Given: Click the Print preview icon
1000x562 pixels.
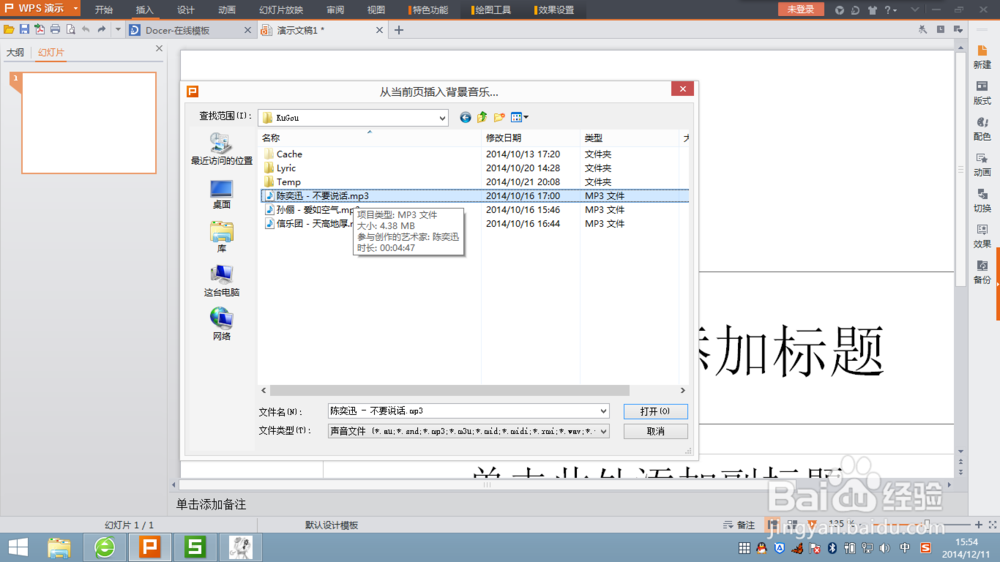Looking at the screenshot, I should [x=70, y=29].
